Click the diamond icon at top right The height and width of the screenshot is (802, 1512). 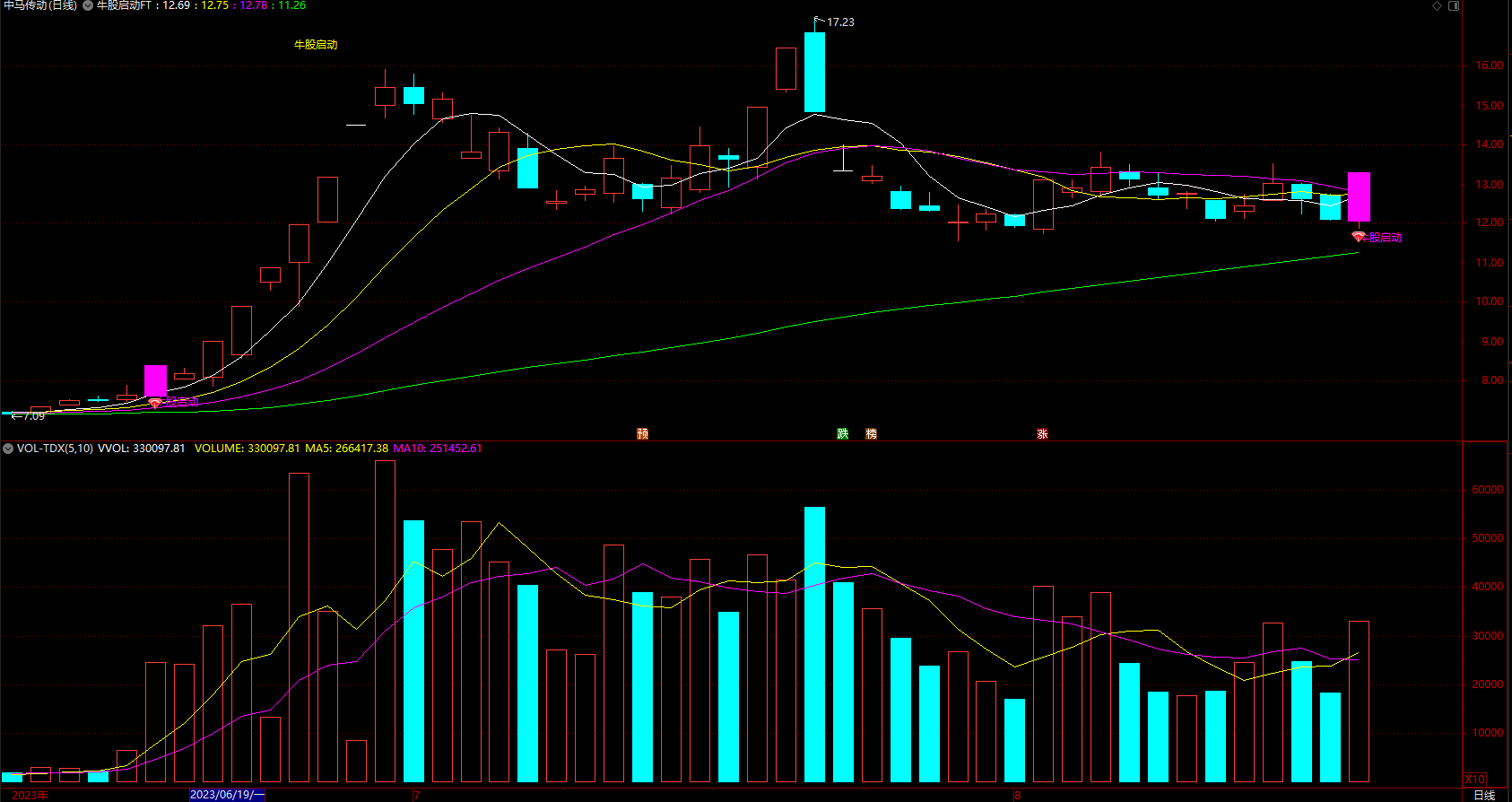tap(1437, 5)
